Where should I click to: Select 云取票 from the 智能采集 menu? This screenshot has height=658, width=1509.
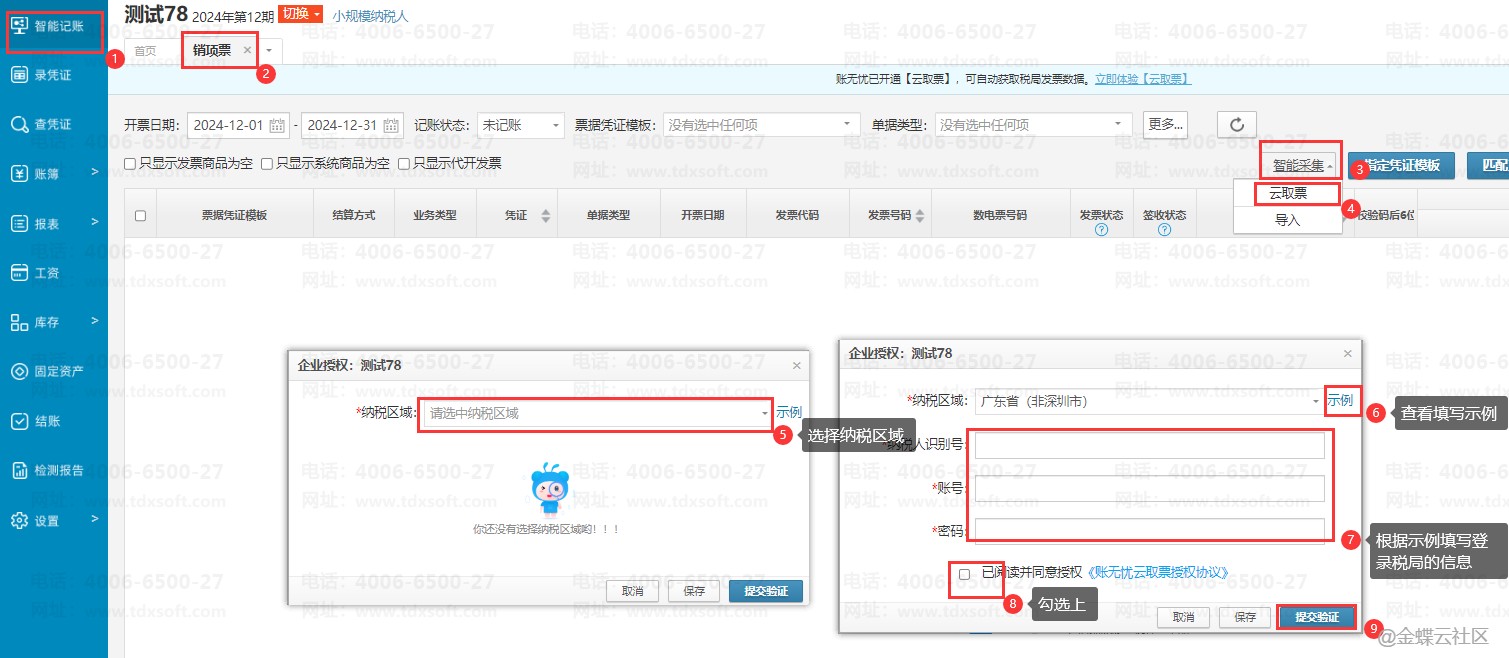(x=1288, y=193)
